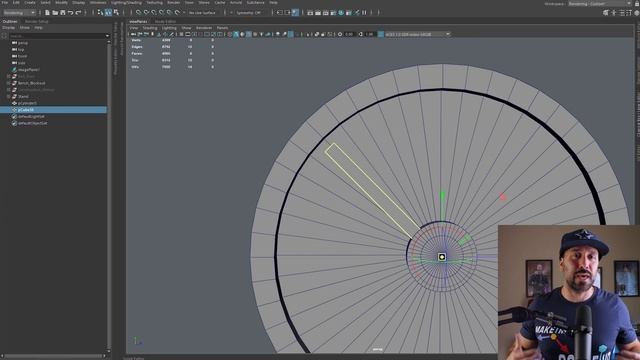This screenshot has height=360, width=640.
Task: Click select camera icon in panel toolbar
Action: click(x=133, y=34)
